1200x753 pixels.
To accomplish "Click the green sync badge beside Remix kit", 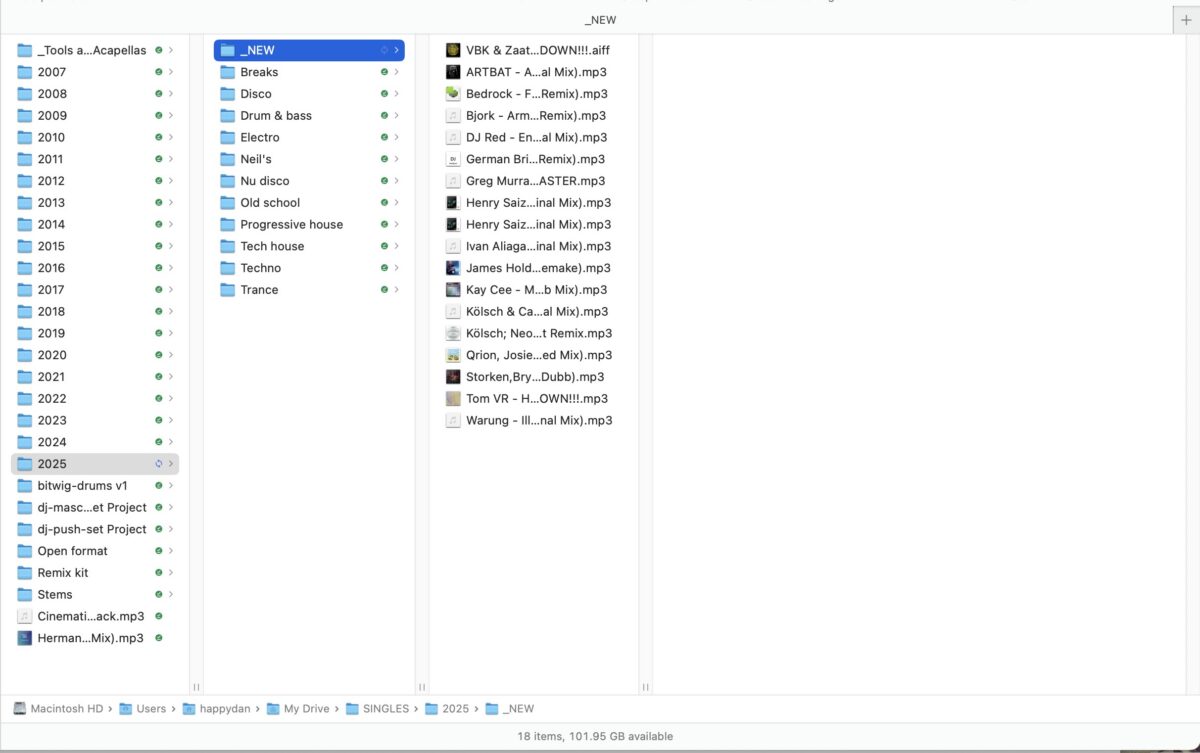I will tap(157, 572).
